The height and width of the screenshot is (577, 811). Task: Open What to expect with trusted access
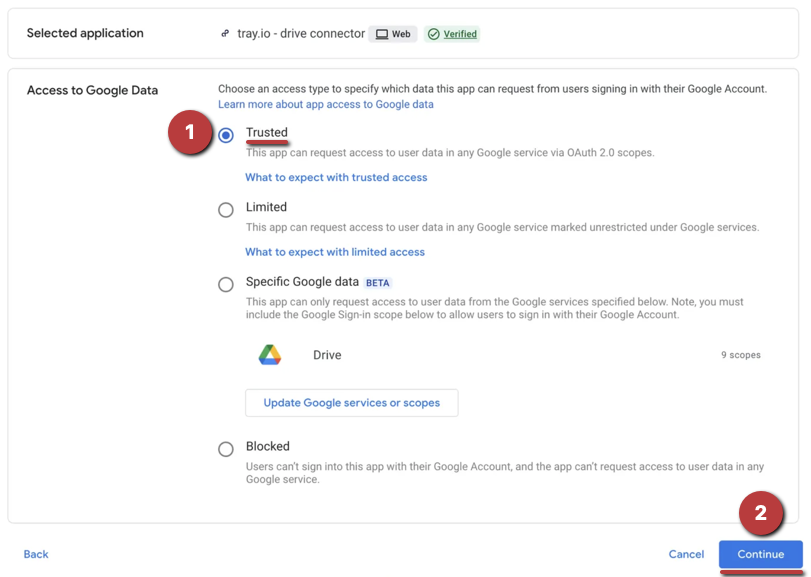point(336,177)
